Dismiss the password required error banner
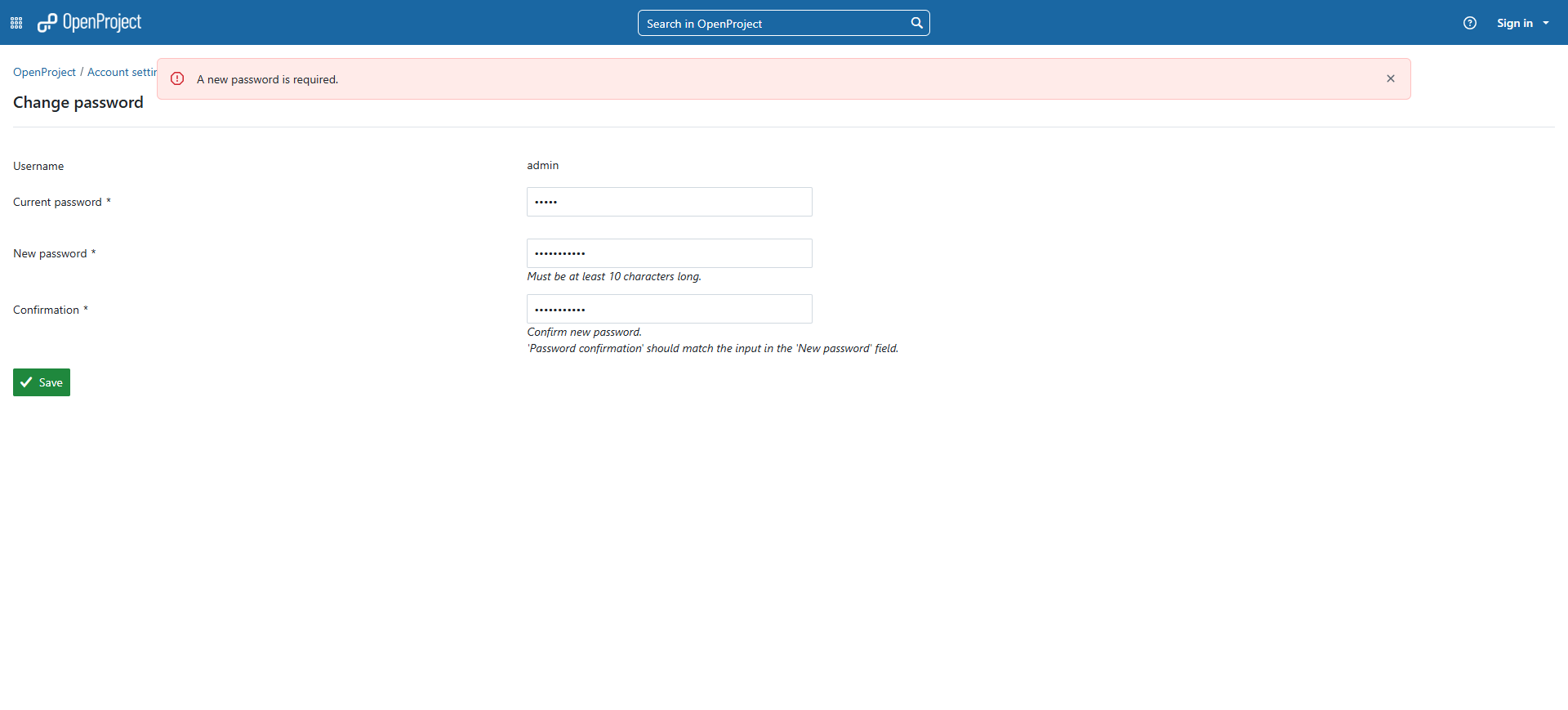The image size is (1568, 710). (1390, 78)
